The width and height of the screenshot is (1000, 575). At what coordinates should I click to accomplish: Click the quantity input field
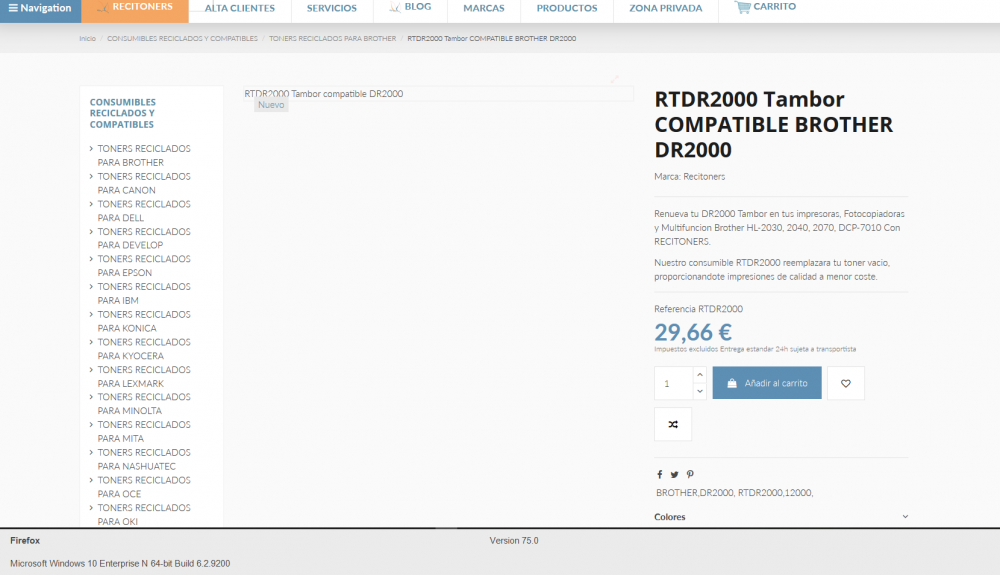(673, 383)
